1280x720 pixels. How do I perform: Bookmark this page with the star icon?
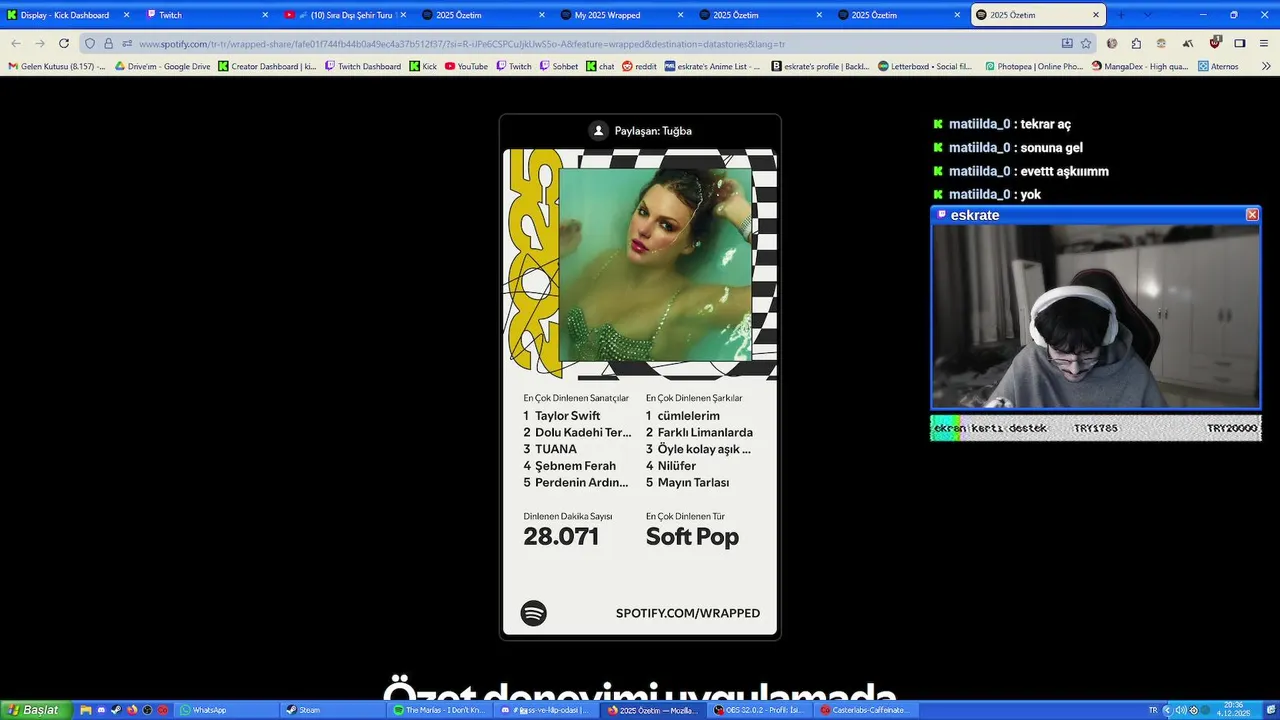pos(1086,43)
